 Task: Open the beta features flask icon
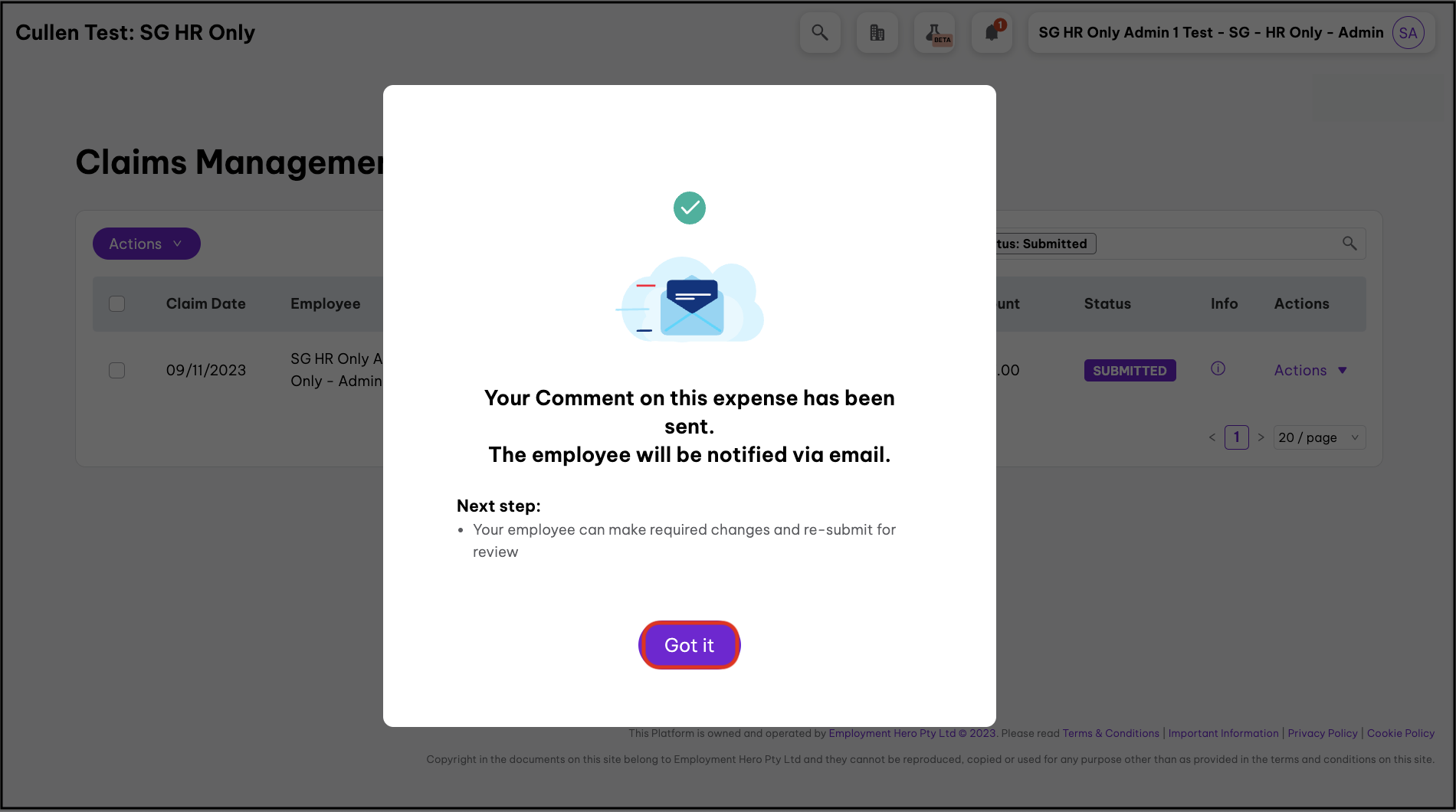pyautogui.click(x=935, y=33)
